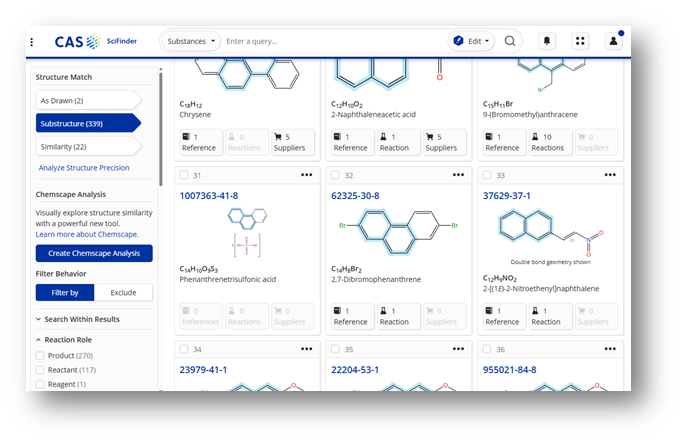View 2,7-Dibromophenanthrene 1 Reference

(351, 316)
